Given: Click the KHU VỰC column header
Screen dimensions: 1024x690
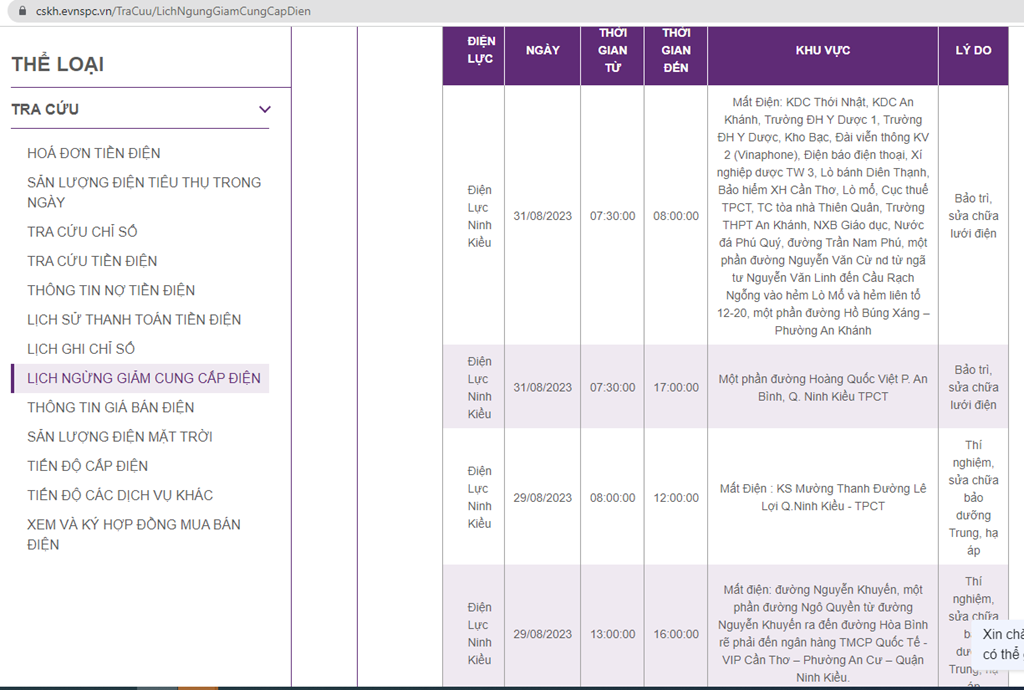Looking at the screenshot, I should tap(823, 50).
